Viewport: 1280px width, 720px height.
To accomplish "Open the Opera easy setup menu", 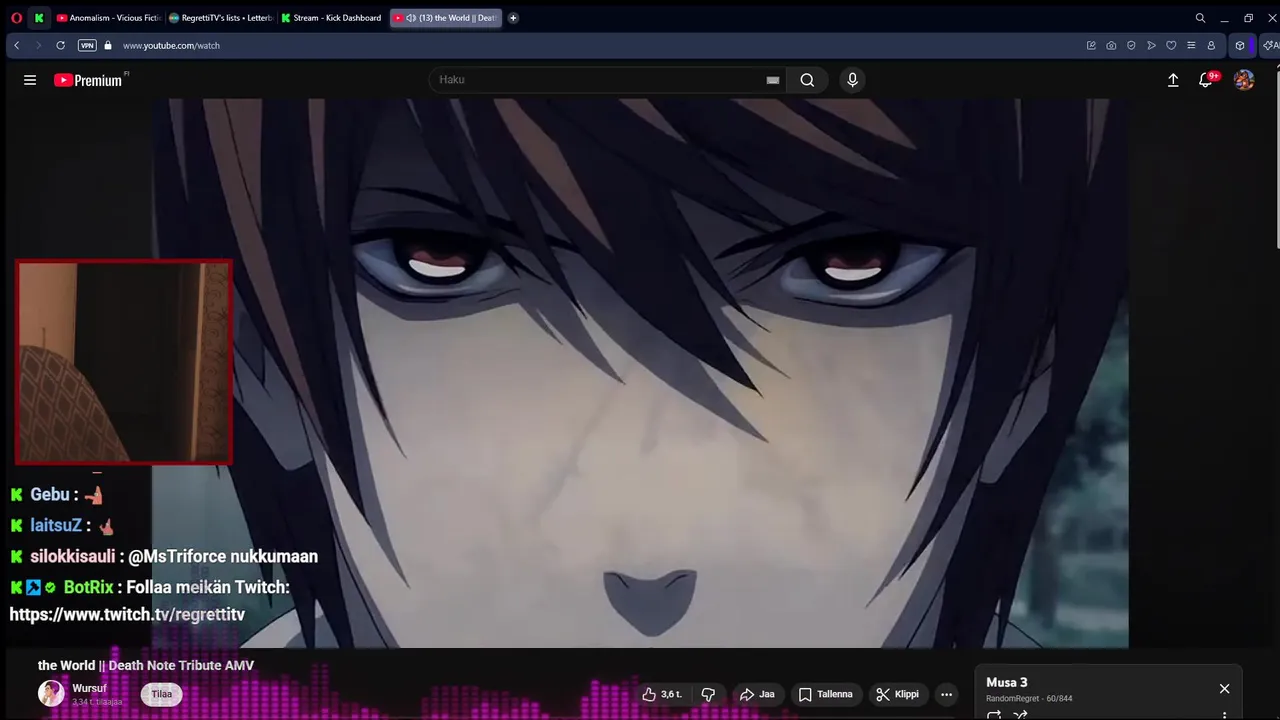I will tap(1191, 45).
